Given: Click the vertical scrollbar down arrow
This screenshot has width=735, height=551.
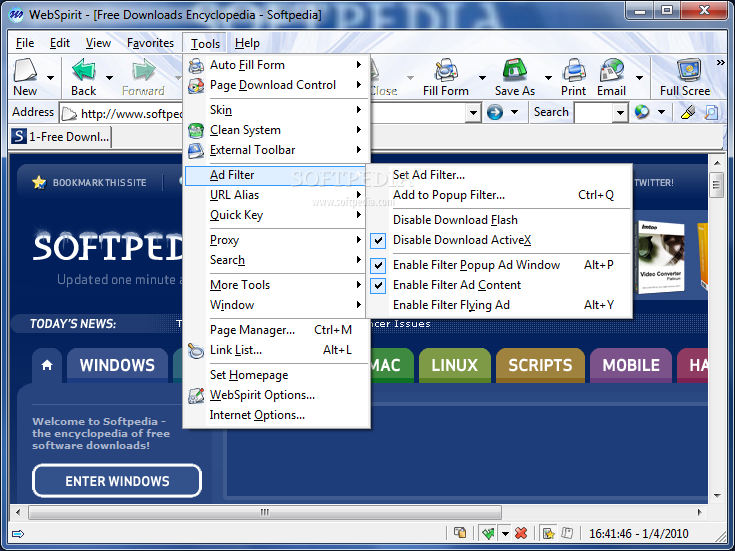Looking at the screenshot, I should (717, 496).
